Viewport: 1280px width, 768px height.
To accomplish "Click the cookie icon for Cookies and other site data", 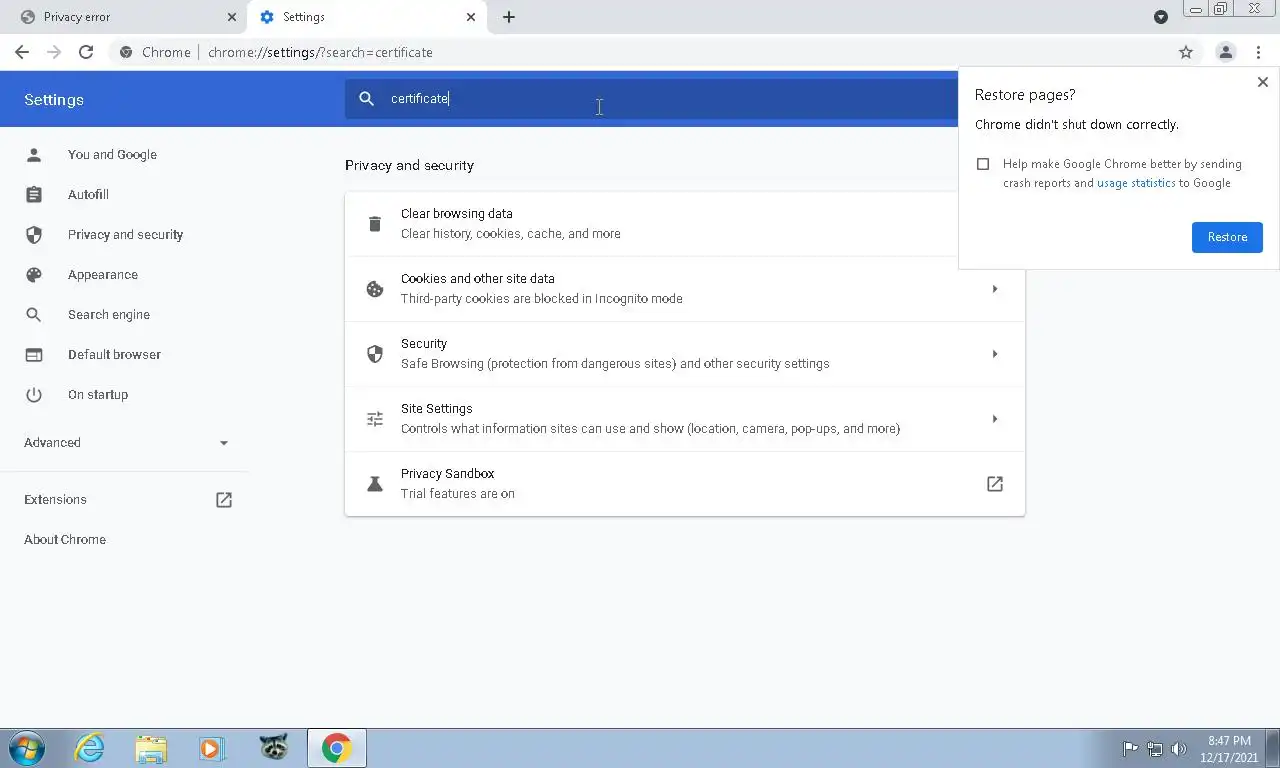I will [x=375, y=289].
